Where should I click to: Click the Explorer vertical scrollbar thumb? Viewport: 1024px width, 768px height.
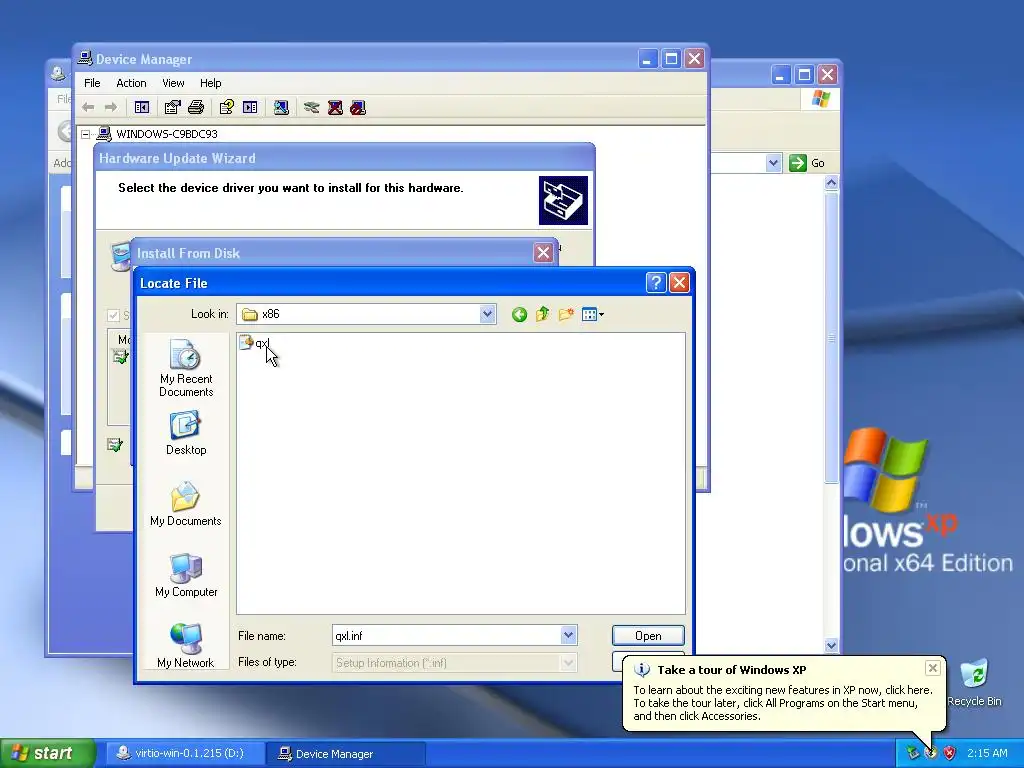coord(831,338)
